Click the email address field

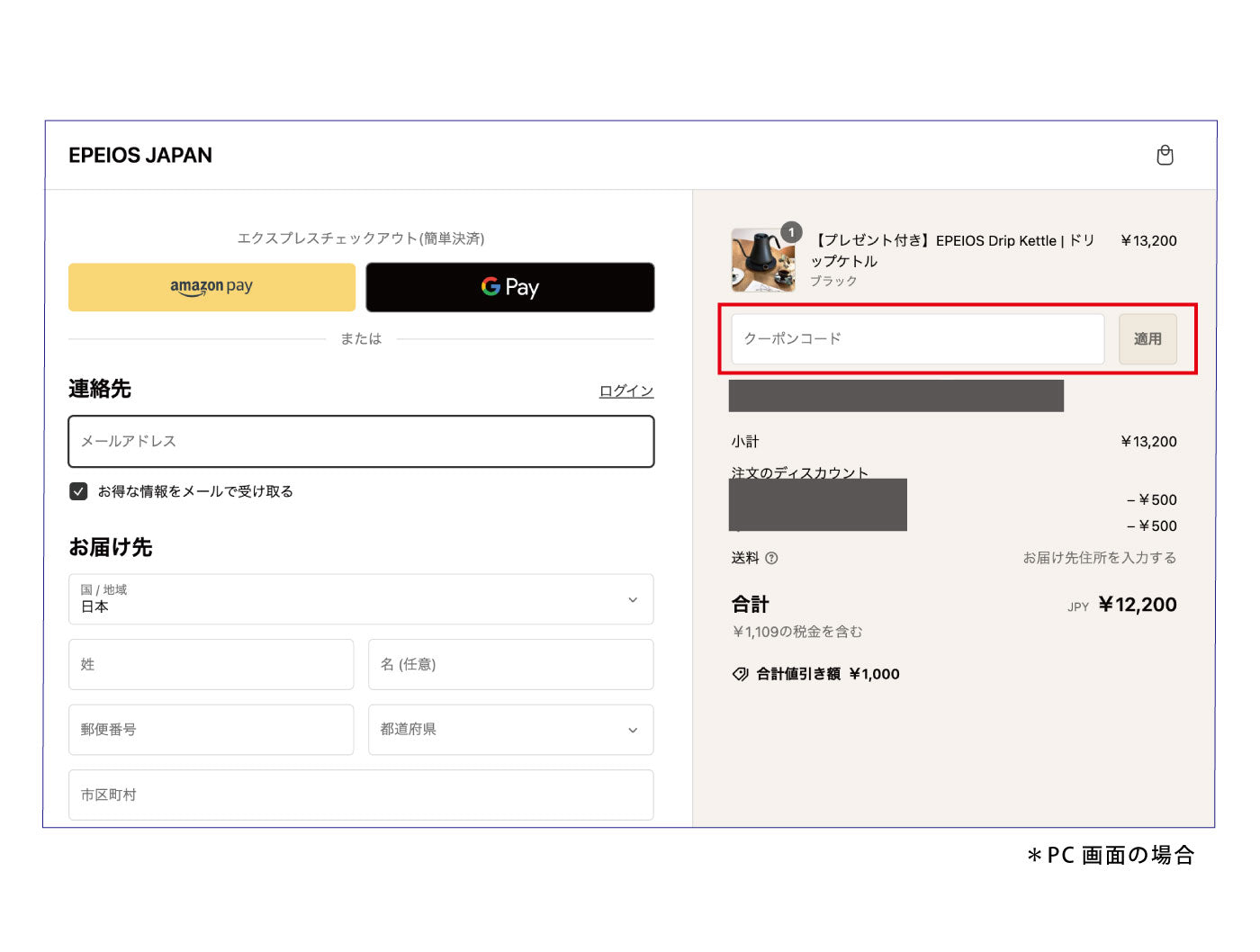coord(361,442)
